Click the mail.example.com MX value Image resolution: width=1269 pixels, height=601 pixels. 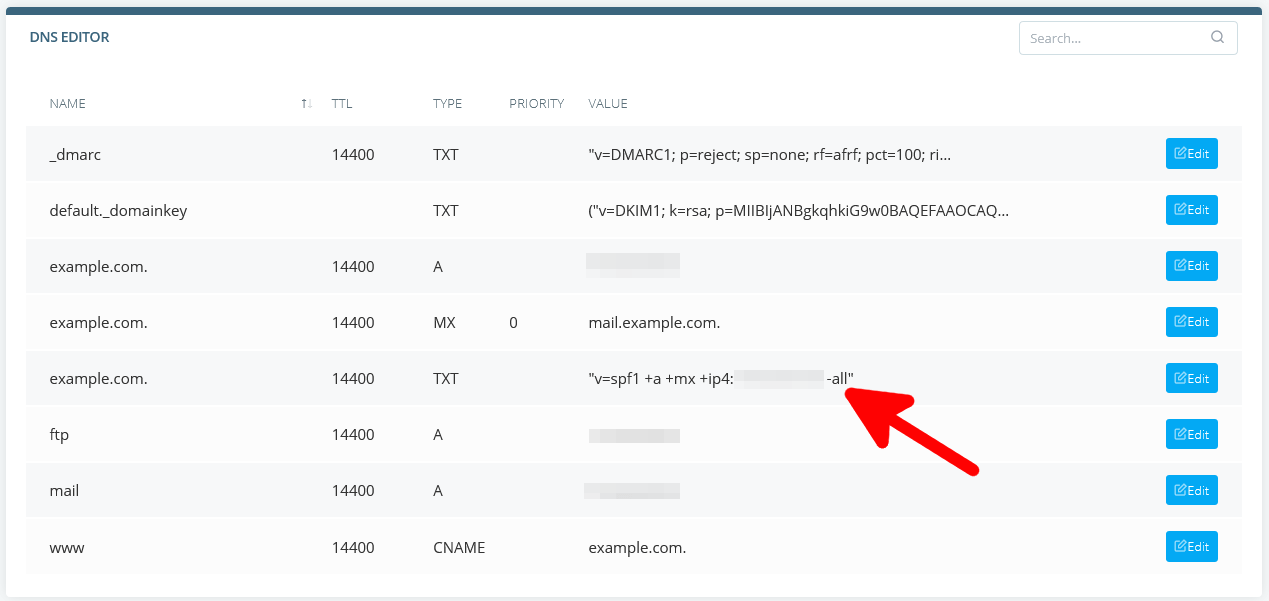654,322
